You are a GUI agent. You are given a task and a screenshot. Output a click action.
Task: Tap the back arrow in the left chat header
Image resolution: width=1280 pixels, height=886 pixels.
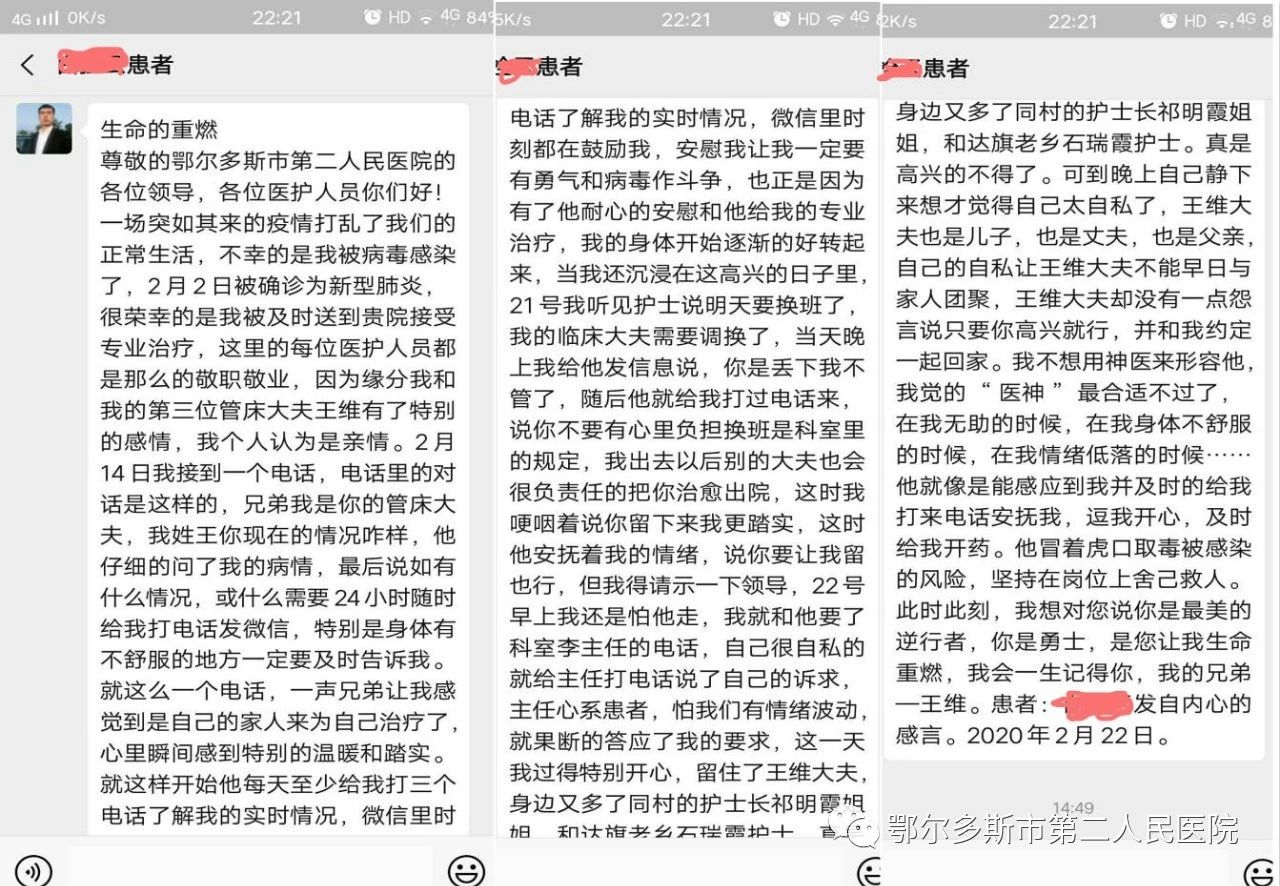pos(27,65)
